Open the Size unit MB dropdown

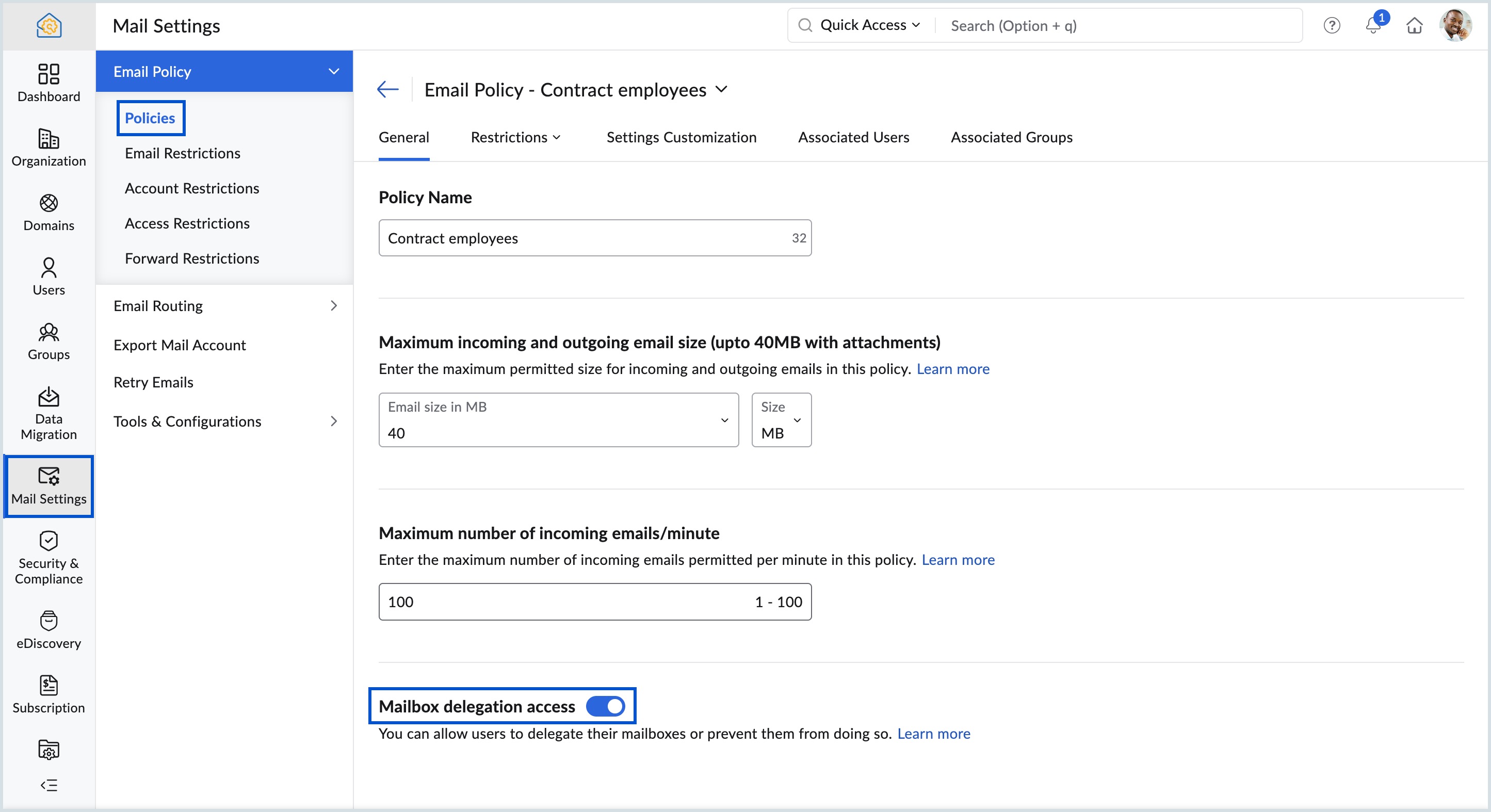tap(781, 420)
